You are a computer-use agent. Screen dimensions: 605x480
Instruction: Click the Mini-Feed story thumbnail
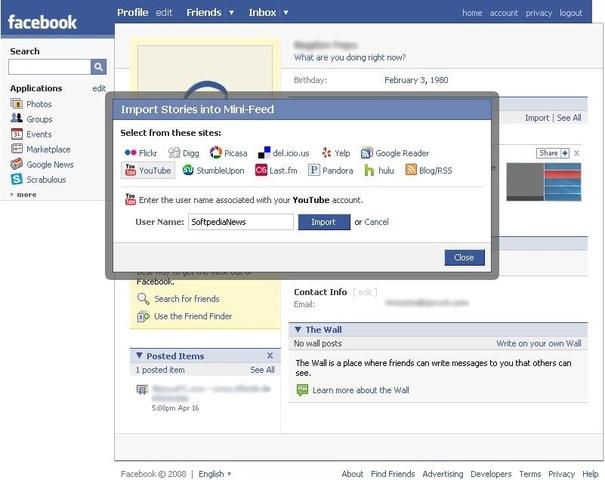coord(544,182)
